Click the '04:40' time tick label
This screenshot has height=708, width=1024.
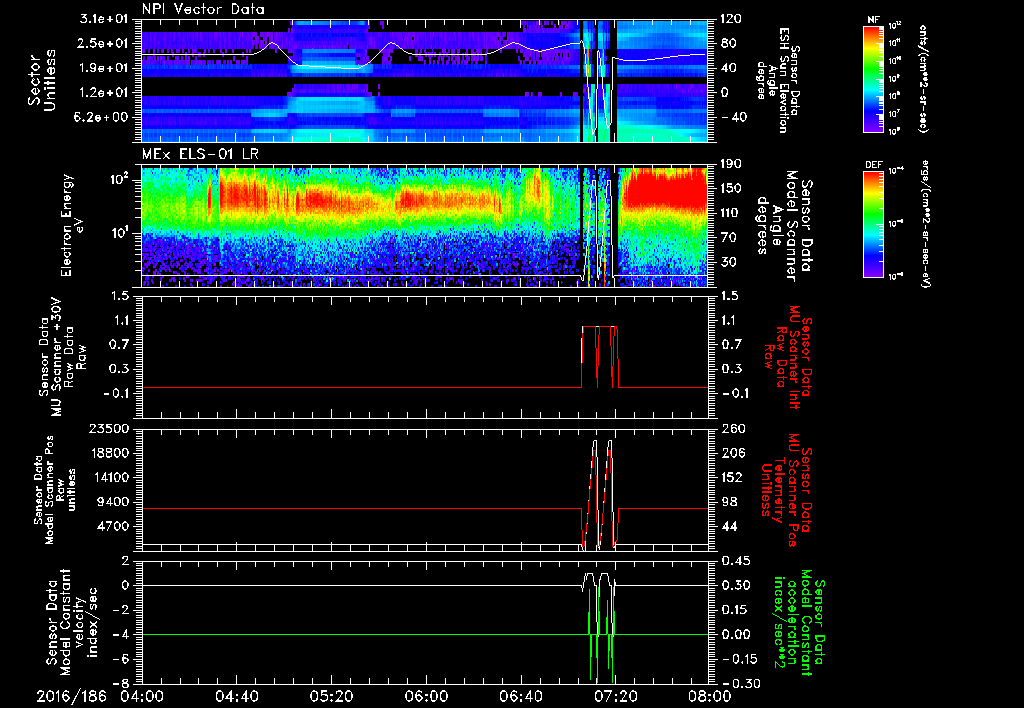pos(236,696)
